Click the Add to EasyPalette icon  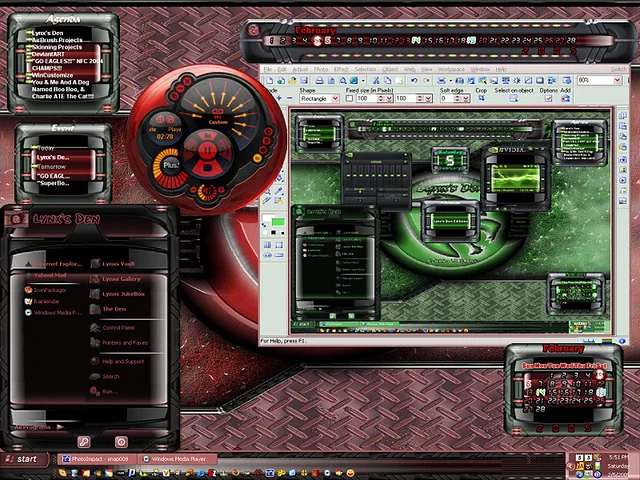pos(566,98)
